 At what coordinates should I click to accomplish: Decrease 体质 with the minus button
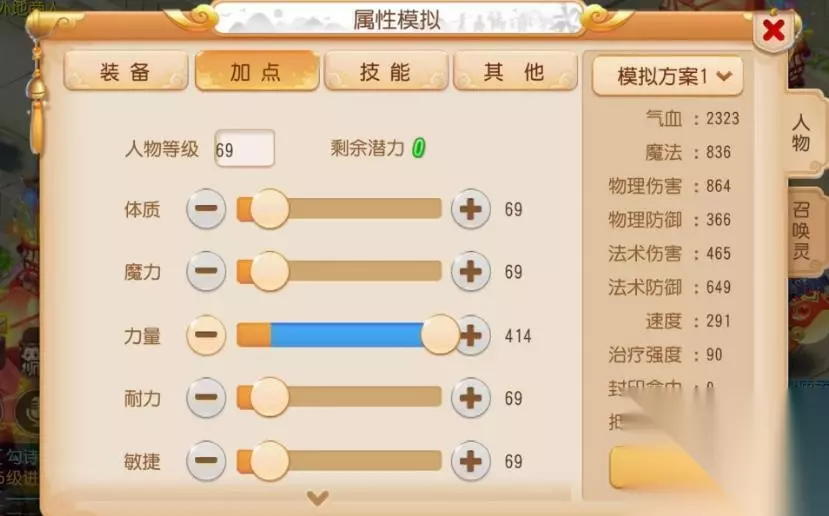[206, 209]
